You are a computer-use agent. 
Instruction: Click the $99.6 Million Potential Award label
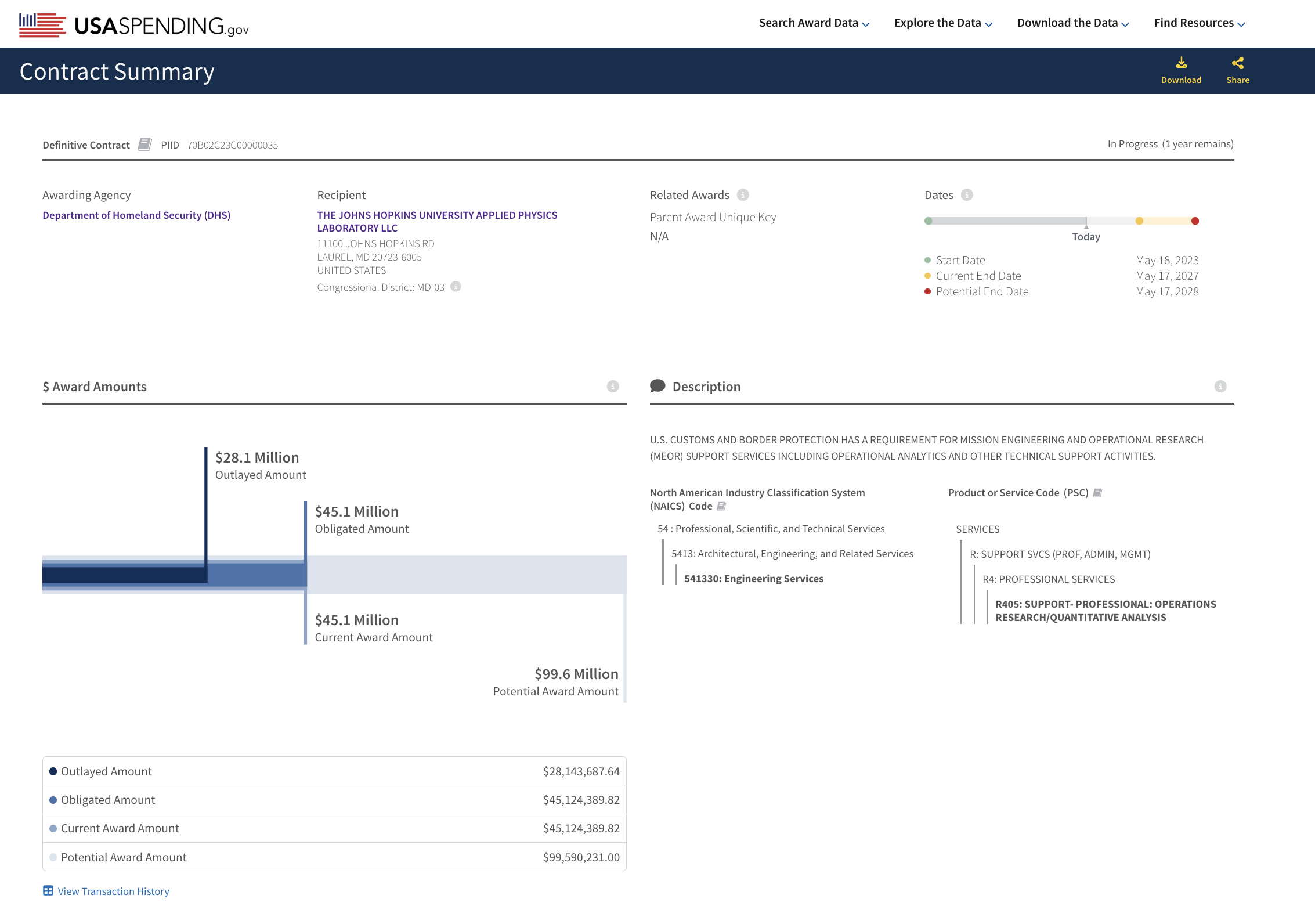coord(555,682)
